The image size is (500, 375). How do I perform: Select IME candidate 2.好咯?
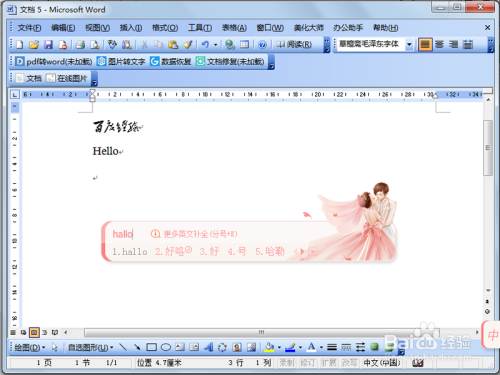point(173,251)
